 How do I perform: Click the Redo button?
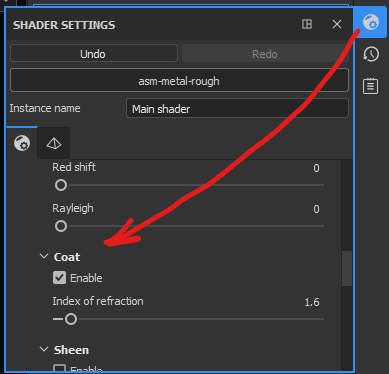pyautogui.click(x=265, y=54)
